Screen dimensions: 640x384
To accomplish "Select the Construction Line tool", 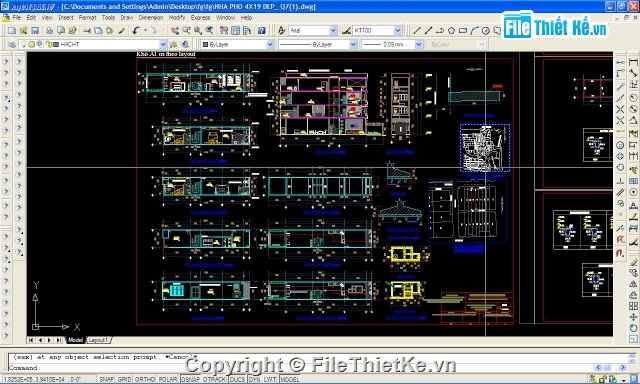I will (428, 31).
